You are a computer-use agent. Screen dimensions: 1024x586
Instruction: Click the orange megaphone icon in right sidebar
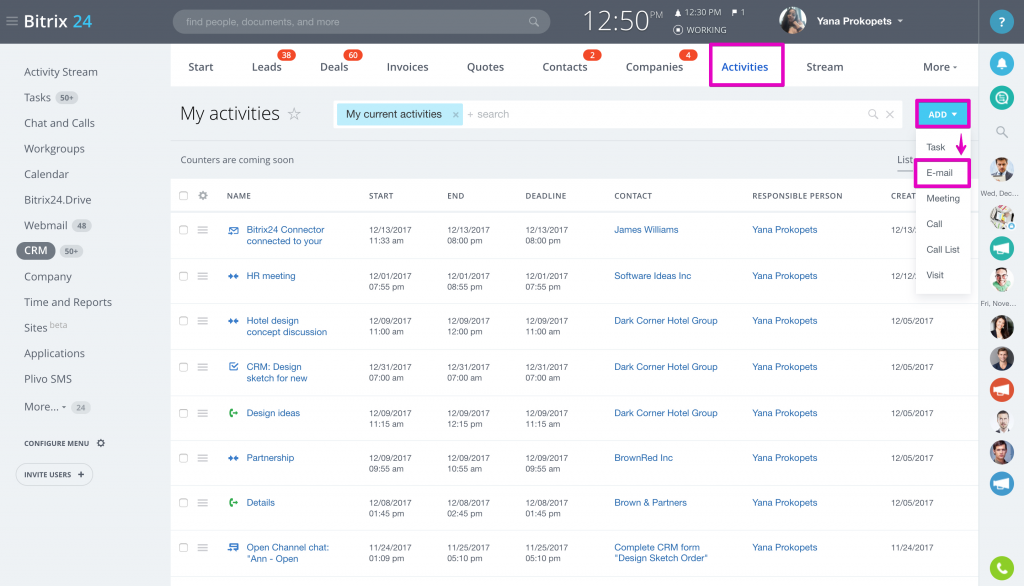tap(1001, 389)
